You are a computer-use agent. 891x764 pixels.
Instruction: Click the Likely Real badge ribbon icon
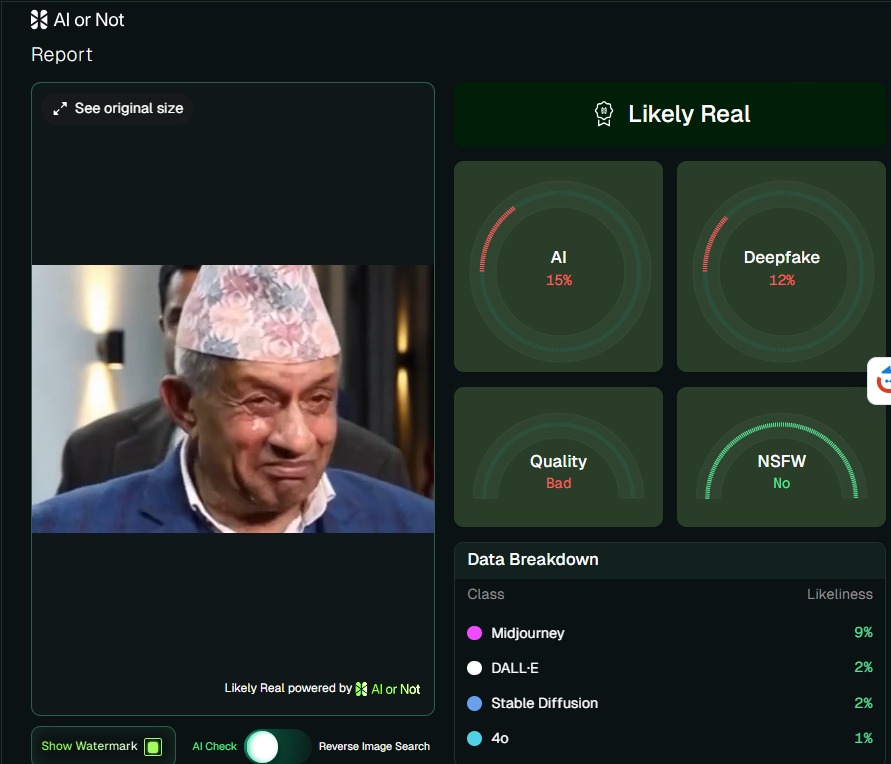[603, 114]
